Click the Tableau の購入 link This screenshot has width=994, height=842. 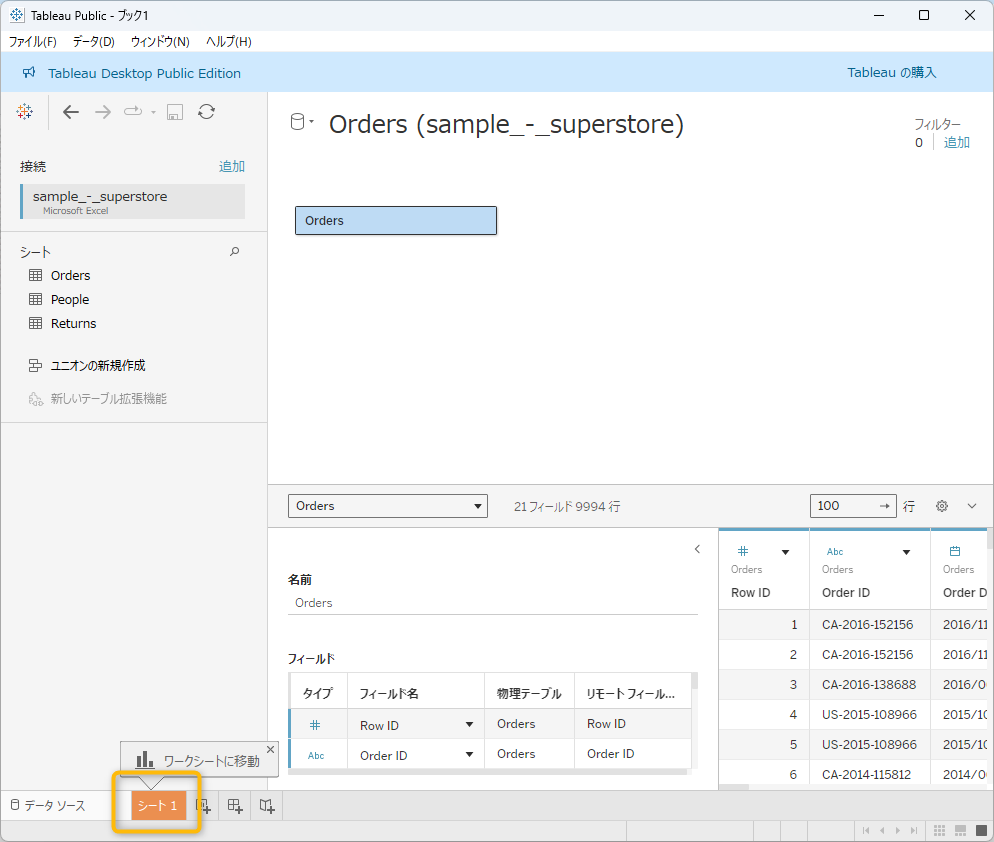pos(892,73)
